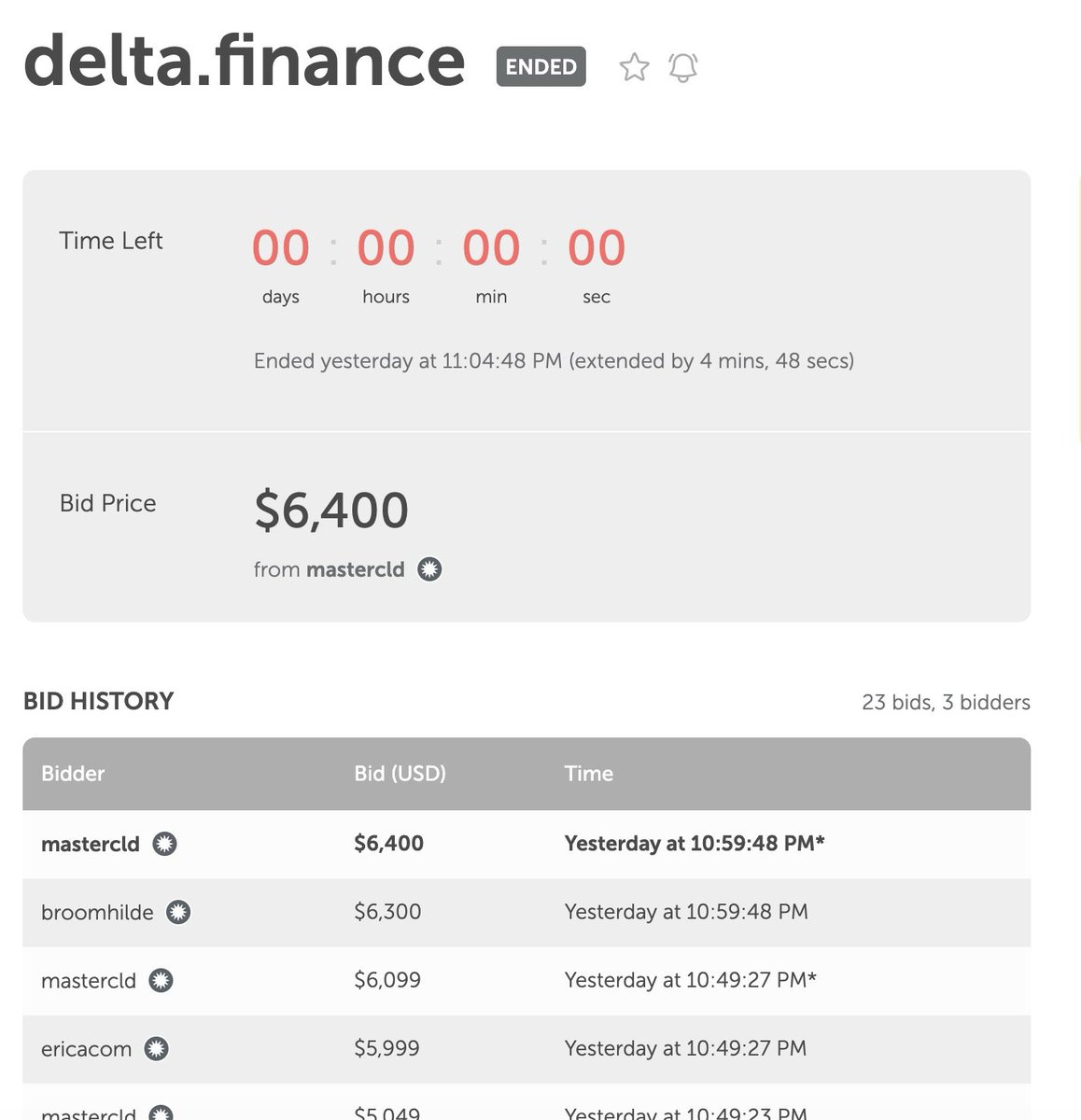Click '23 bids, 3 bidders' summary text
Viewport: 1081px width, 1120px height.
pyautogui.click(x=946, y=703)
